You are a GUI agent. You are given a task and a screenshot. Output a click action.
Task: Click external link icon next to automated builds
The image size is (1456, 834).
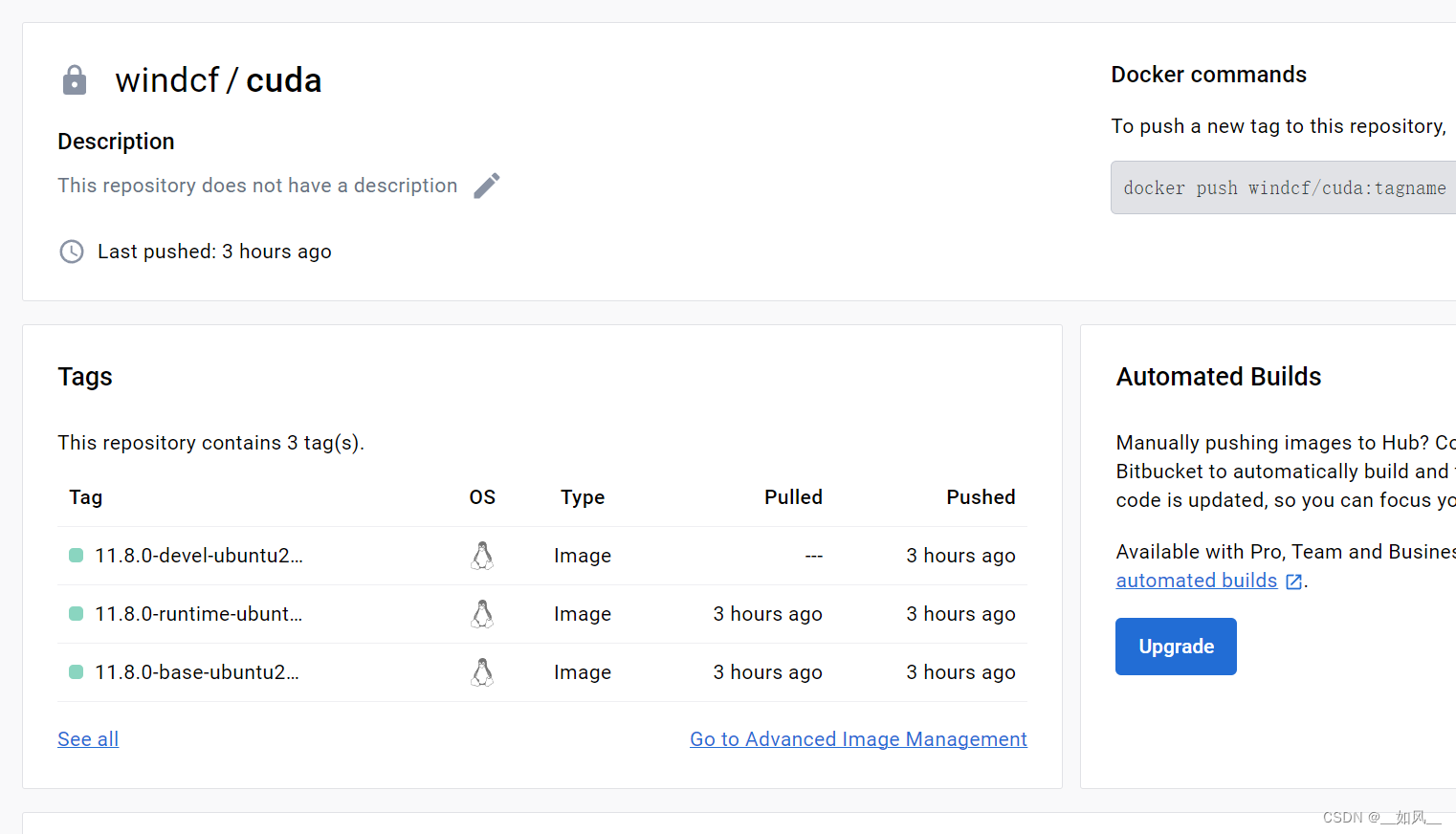point(1293,582)
